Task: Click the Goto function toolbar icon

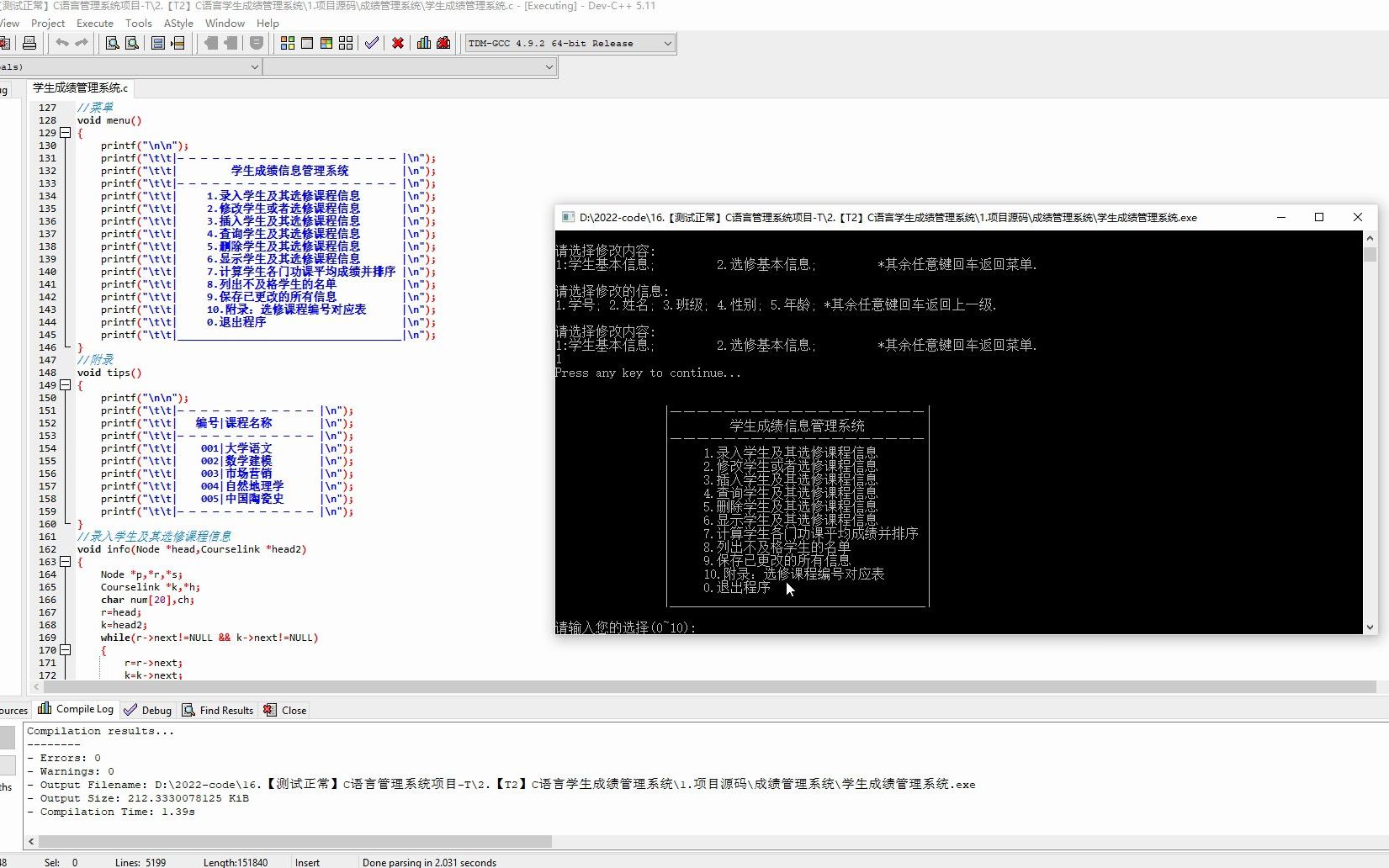Action: (x=157, y=43)
